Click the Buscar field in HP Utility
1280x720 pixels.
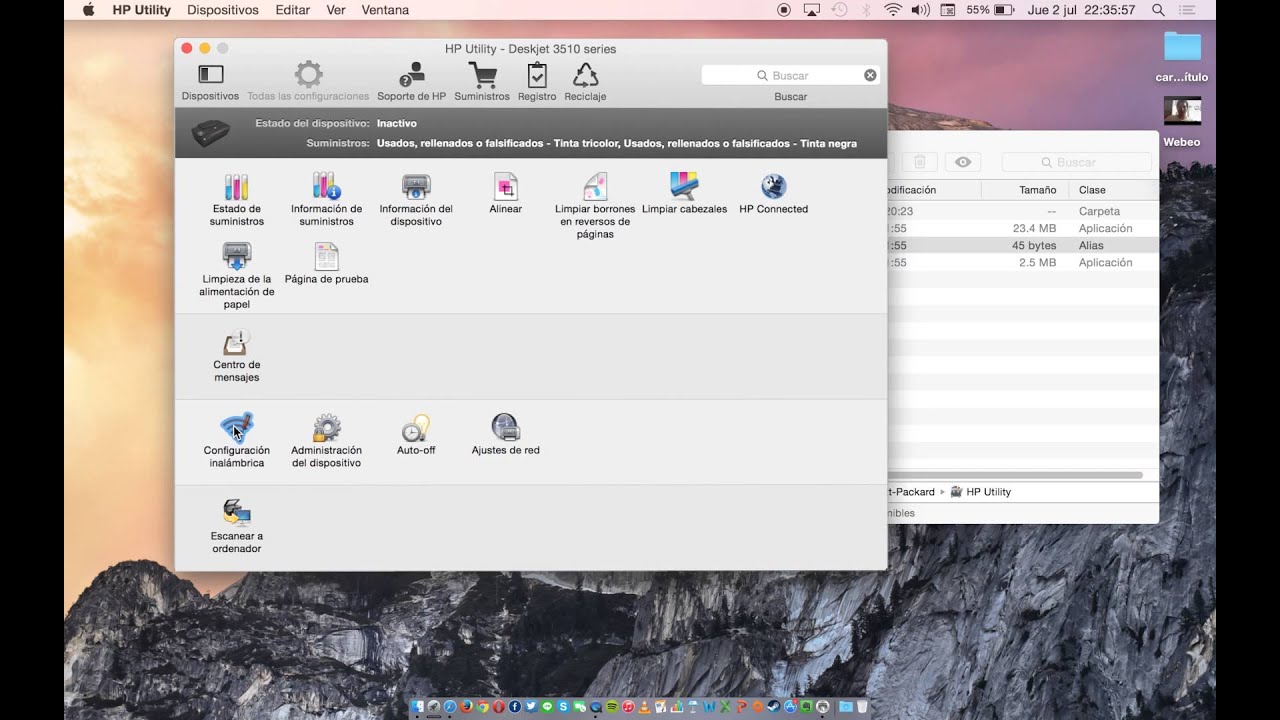[790, 75]
